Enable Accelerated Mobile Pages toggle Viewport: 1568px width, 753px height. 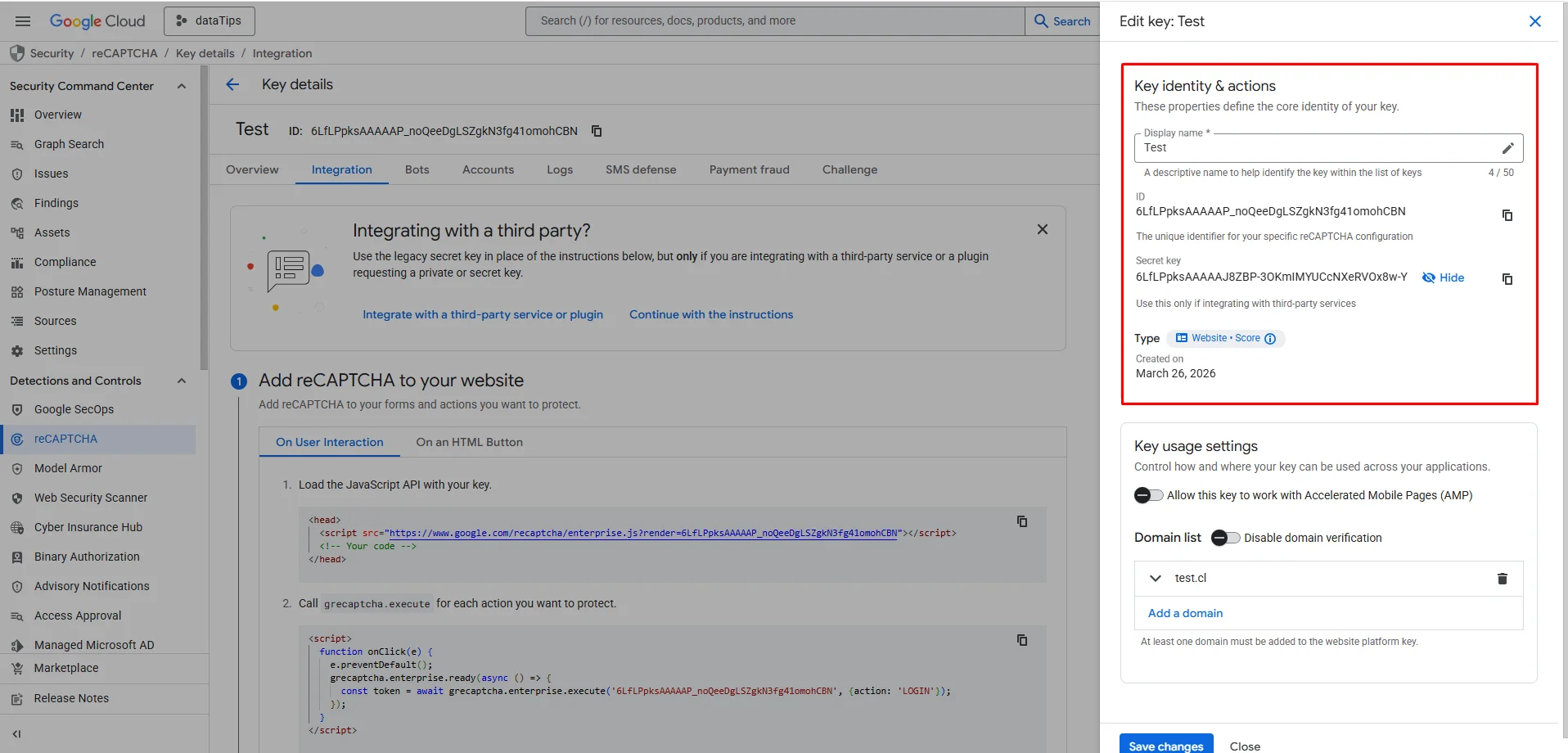(x=1147, y=495)
